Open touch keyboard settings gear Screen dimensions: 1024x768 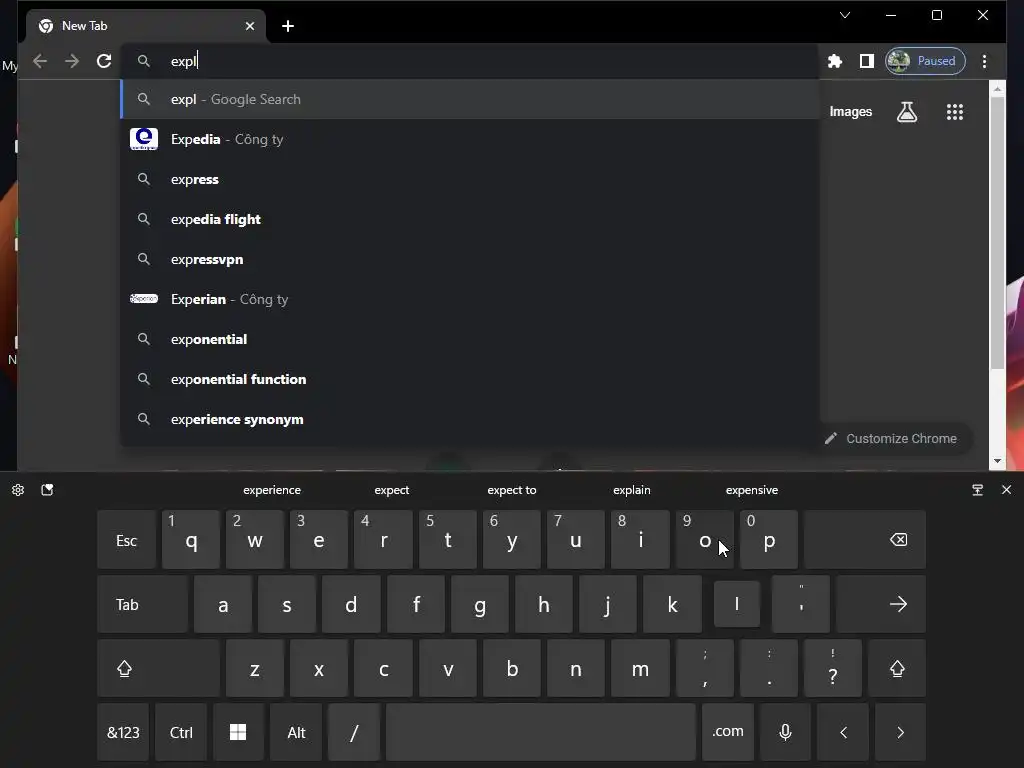click(18, 490)
